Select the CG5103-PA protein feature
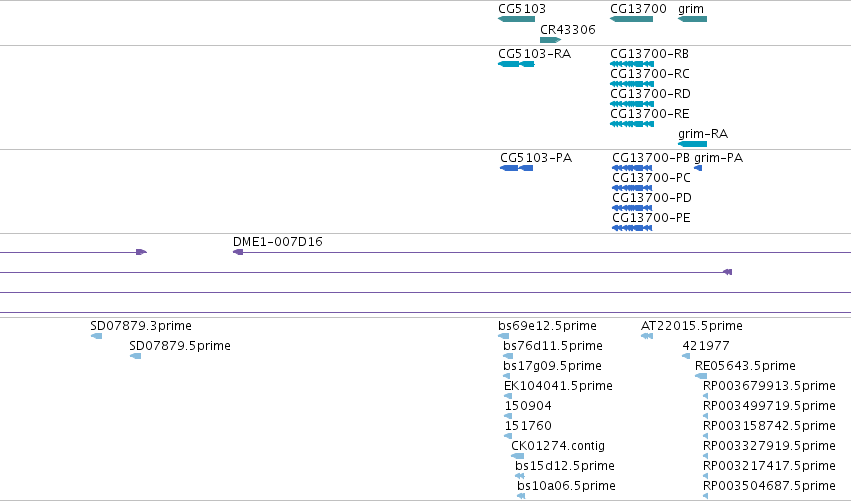Image resolution: width=851 pixels, height=501 pixels. [516, 168]
